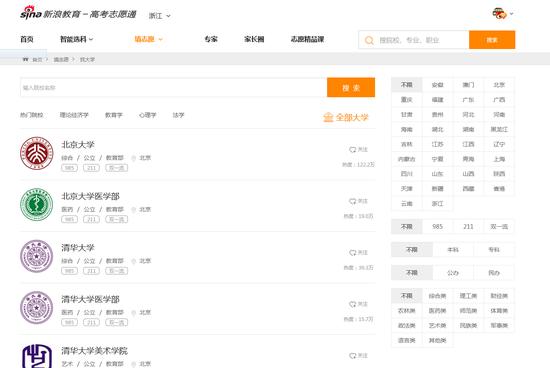The width and height of the screenshot is (550, 368).
Task: Open the 专家 navigation item
Action: pyautogui.click(x=211, y=39)
